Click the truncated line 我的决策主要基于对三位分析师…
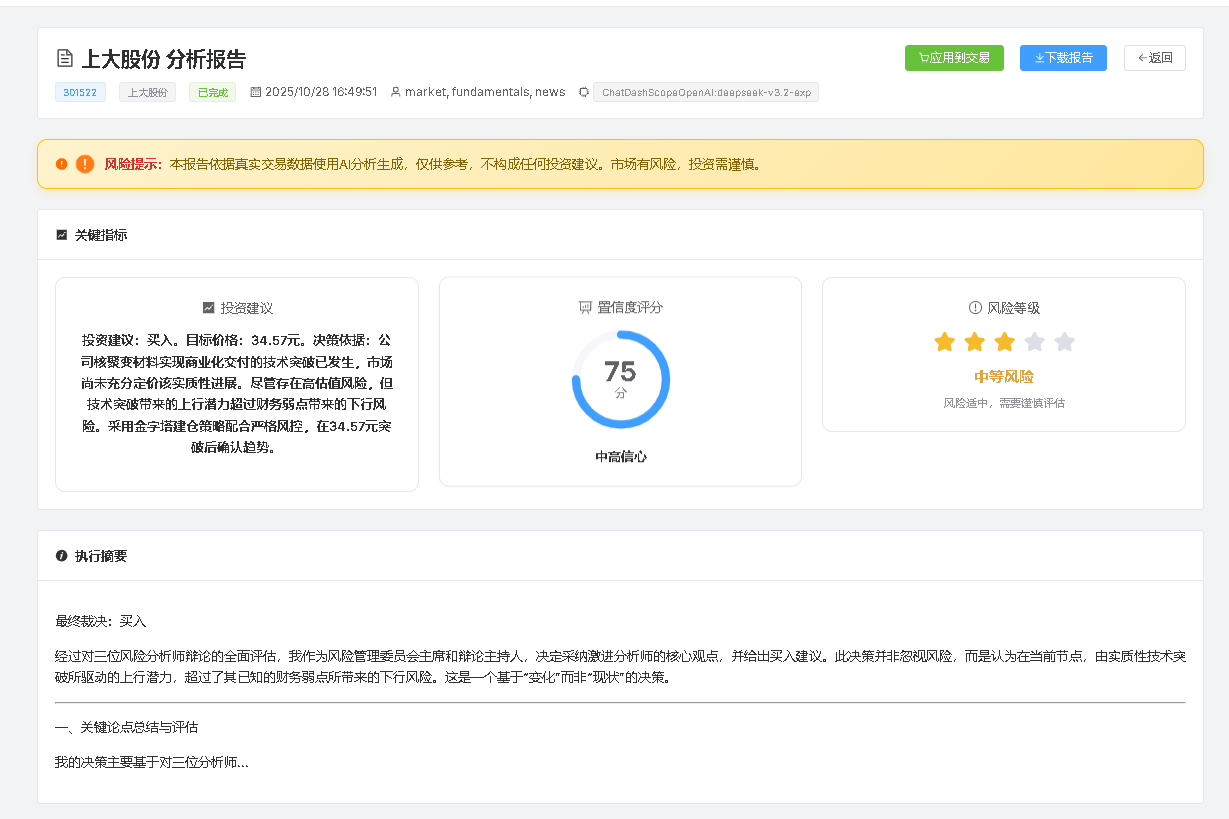Viewport: 1229px width, 819px height. tap(152, 762)
